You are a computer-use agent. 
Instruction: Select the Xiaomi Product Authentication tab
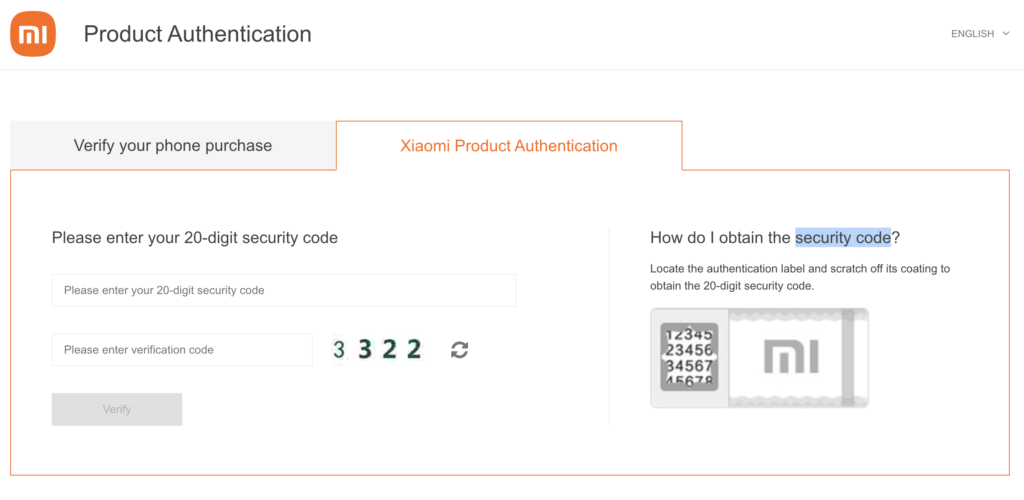click(509, 146)
